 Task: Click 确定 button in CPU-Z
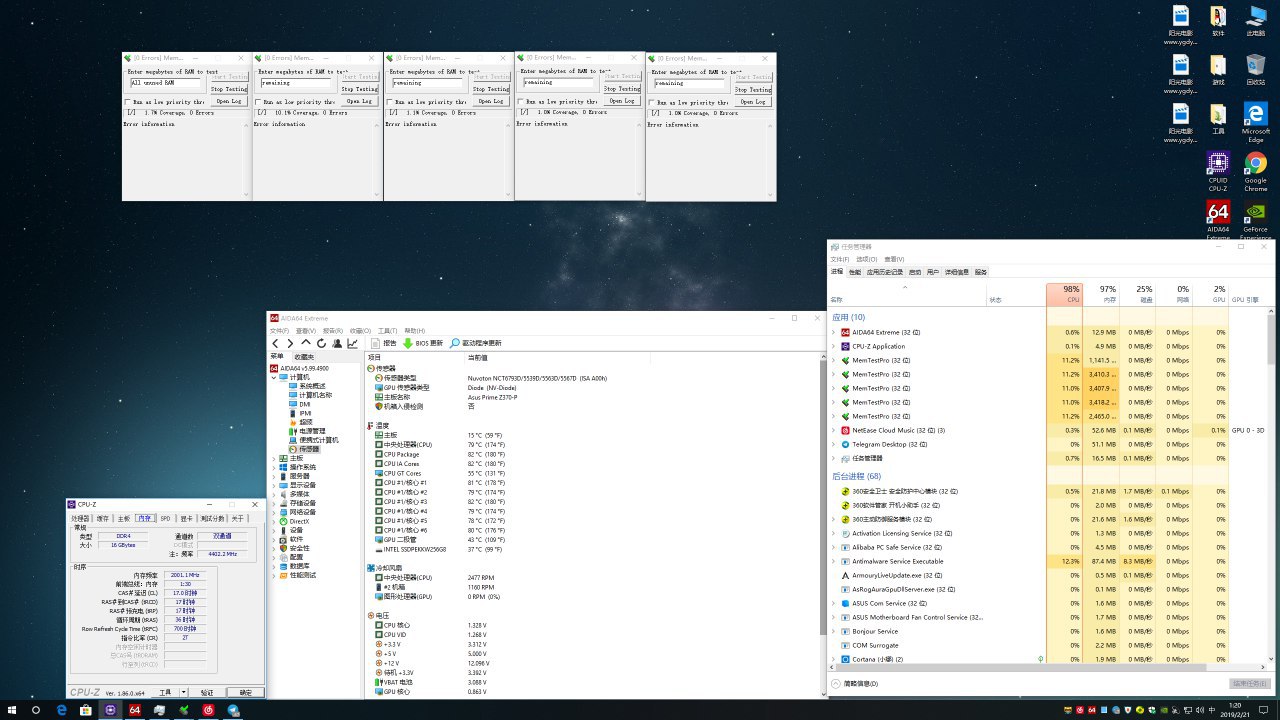point(245,692)
